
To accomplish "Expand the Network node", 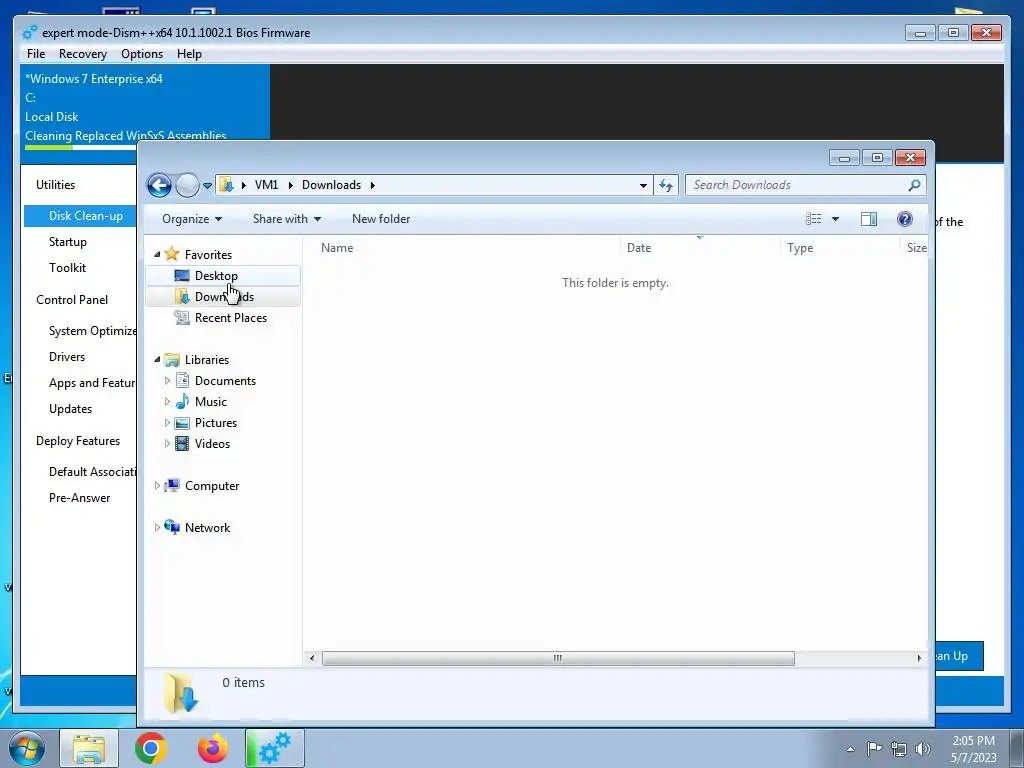I will pyautogui.click(x=157, y=527).
